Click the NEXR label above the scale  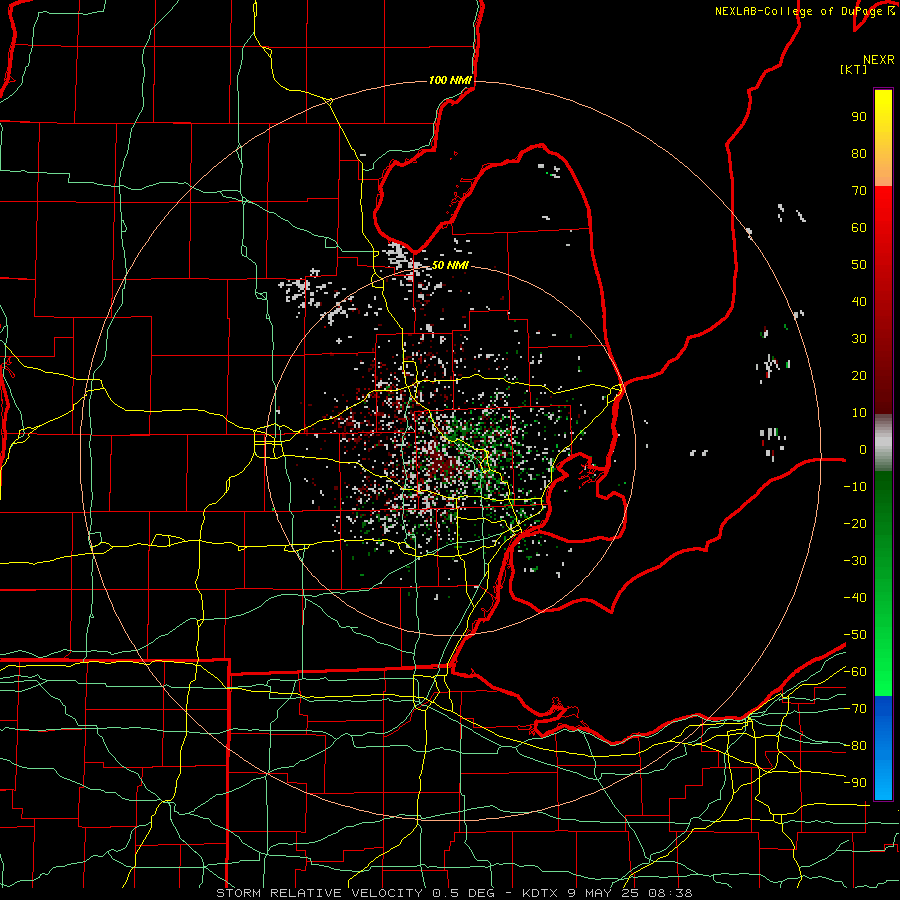[x=879, y=59]
